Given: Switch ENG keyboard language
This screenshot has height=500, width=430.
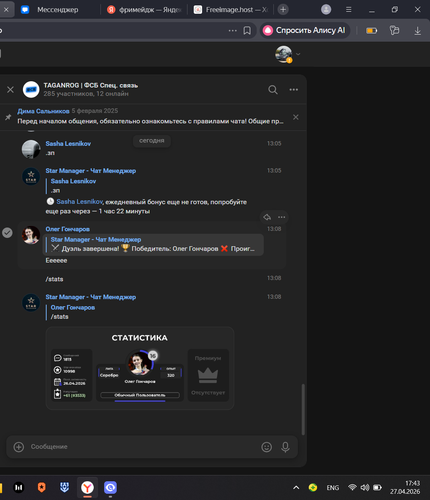Looking at the screenshot, I should (x=333, y=488).
